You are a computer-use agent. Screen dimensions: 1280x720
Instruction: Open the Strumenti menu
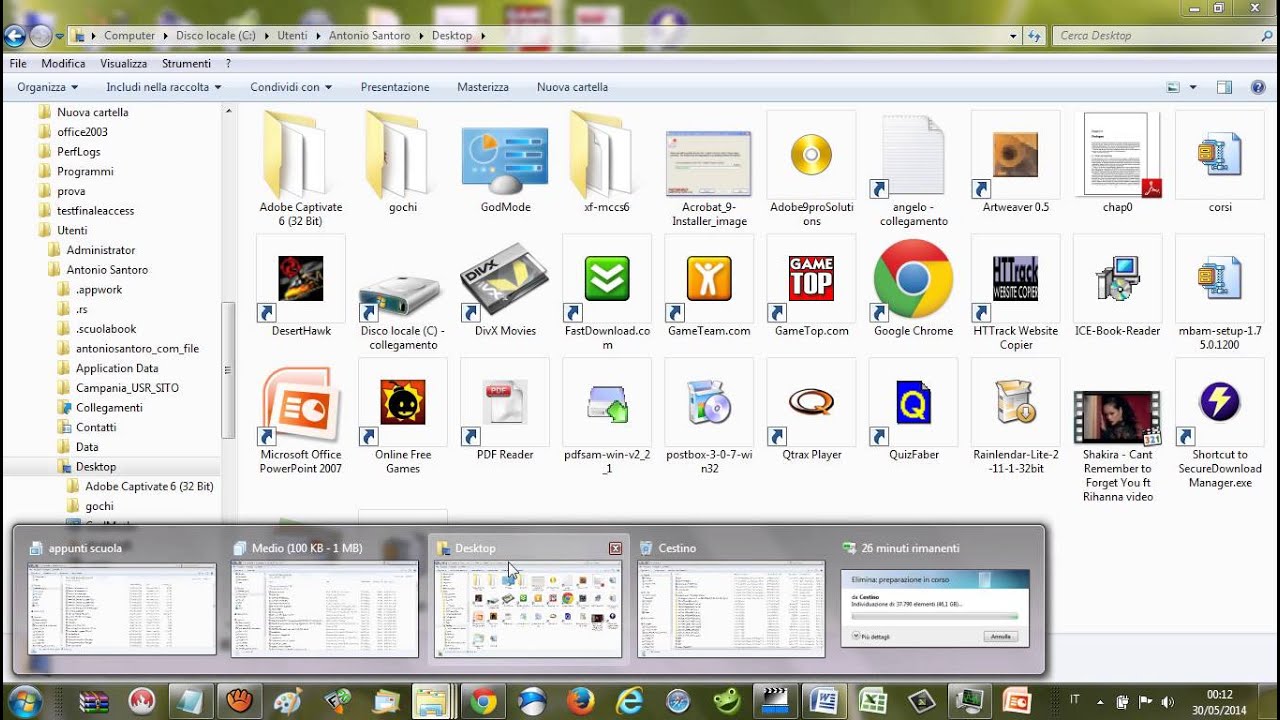click(x=186, y=63)
